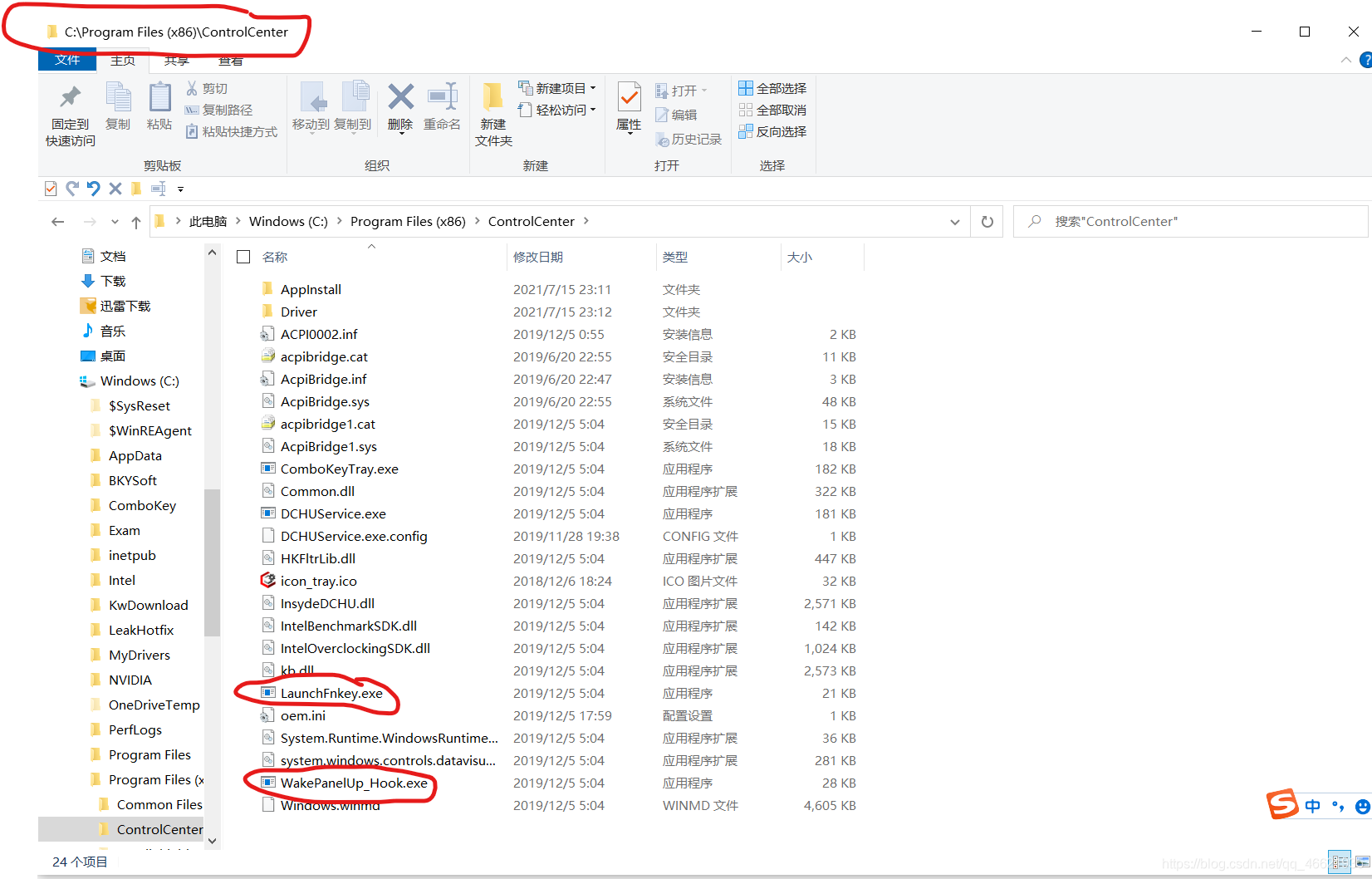Expand the chevron after Windows (C:) in breadcrumb
Screen dimensions: 1372x879
[339, 221]
